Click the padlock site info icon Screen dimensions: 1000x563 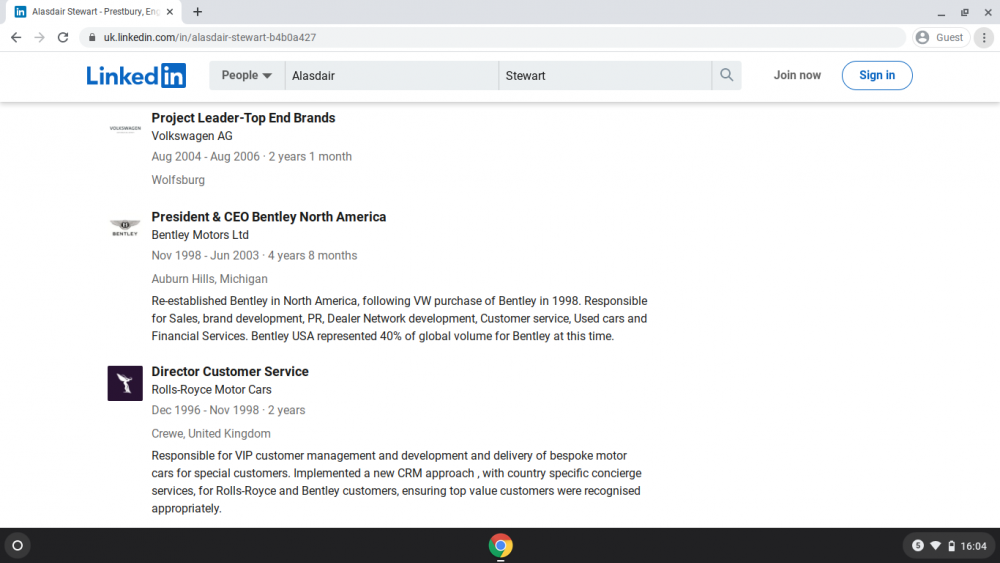point(92,38)
